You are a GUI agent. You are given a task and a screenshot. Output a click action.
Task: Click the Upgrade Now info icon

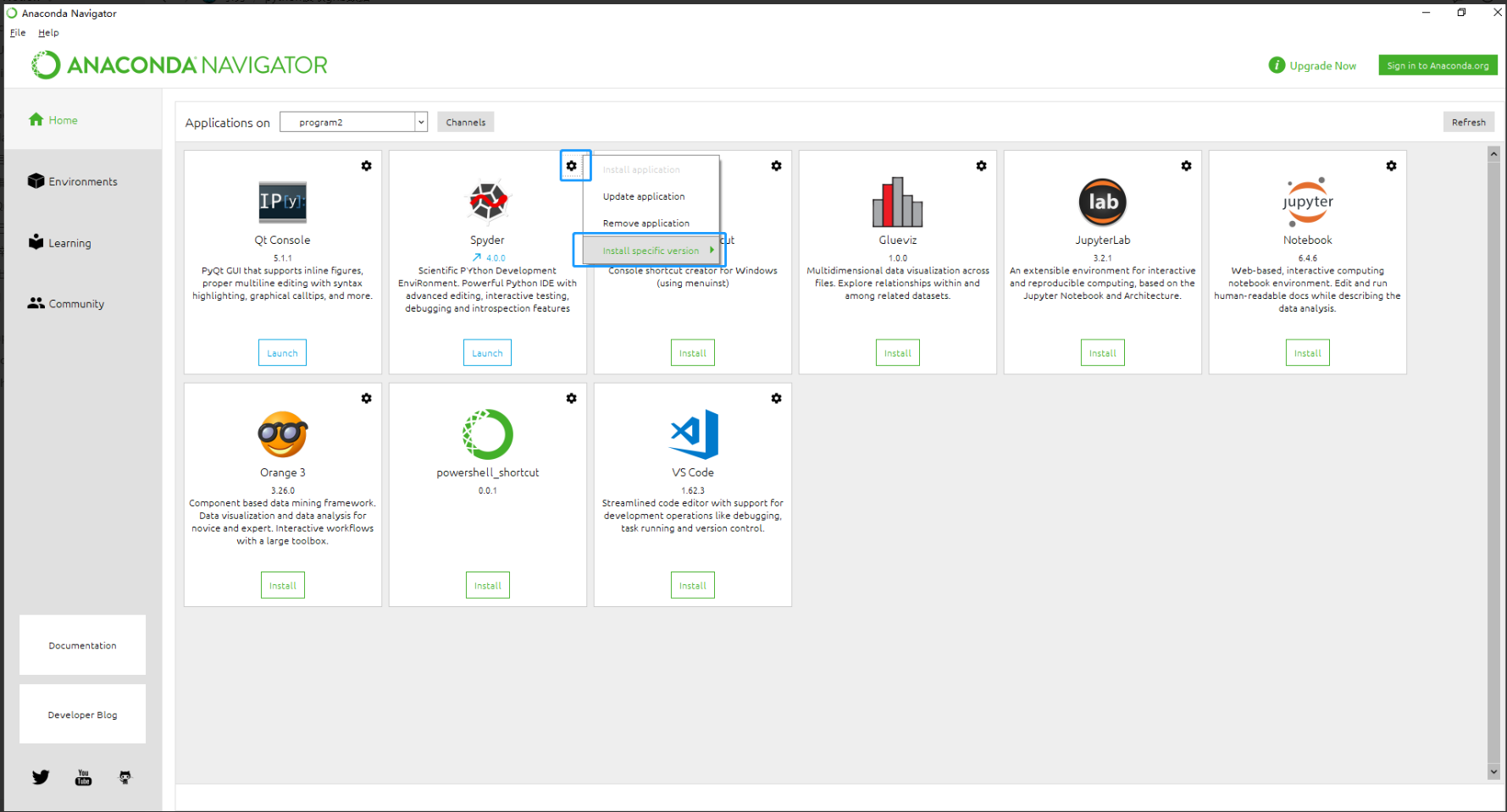tap(1277, 65)
